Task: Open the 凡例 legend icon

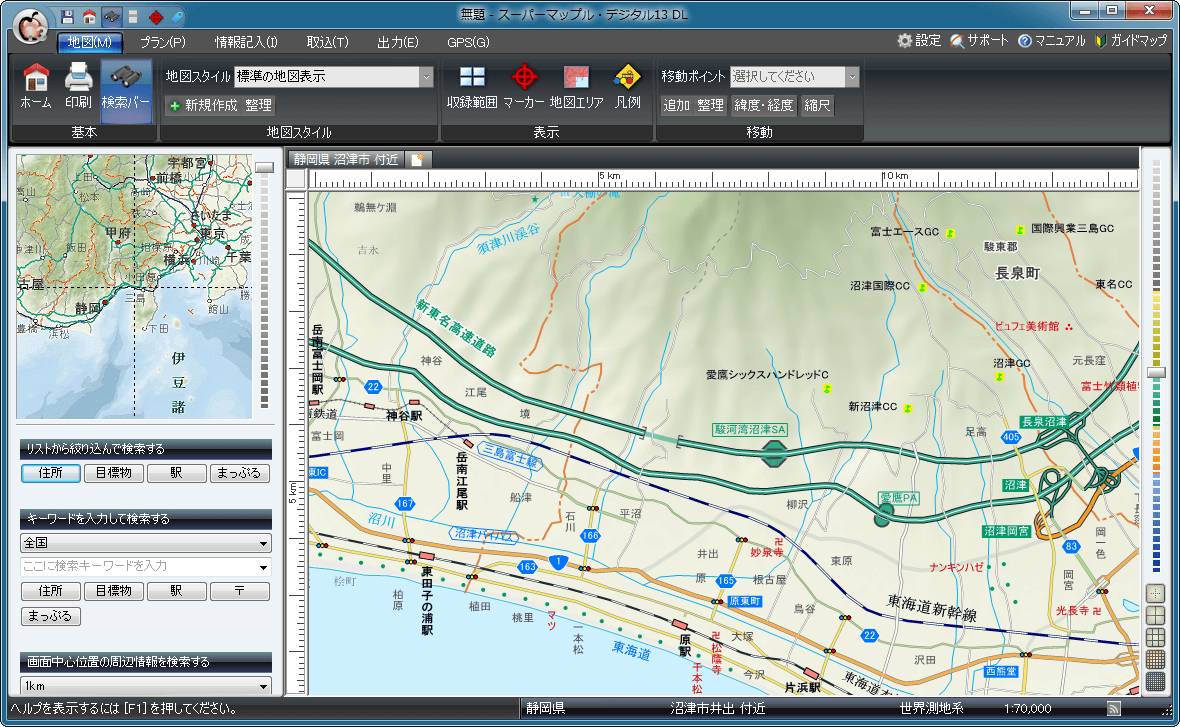Action: (x=627, y=87)
